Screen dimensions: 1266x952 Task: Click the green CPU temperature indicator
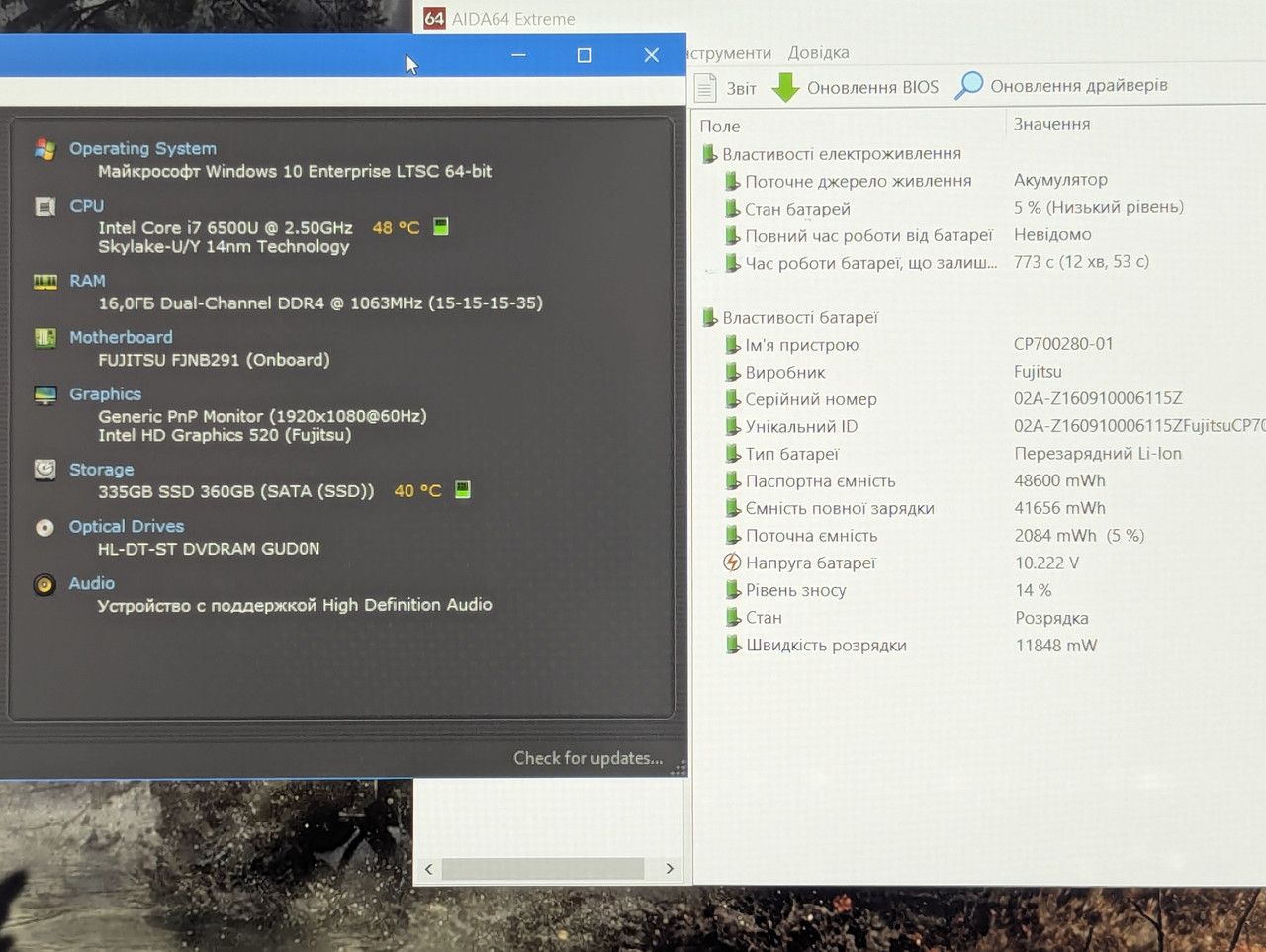coord(441,226)
